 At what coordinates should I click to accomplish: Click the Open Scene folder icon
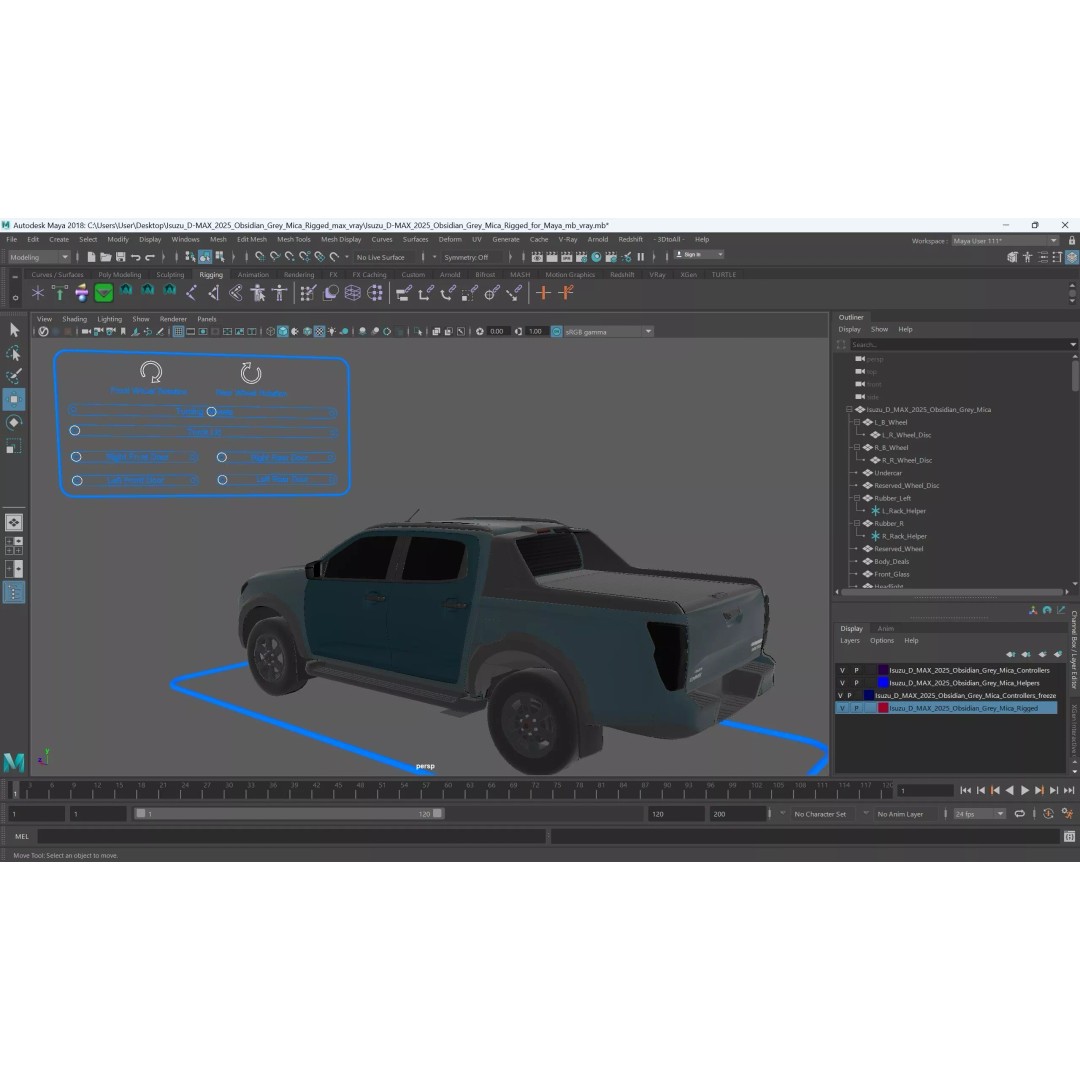coord(105,257)
